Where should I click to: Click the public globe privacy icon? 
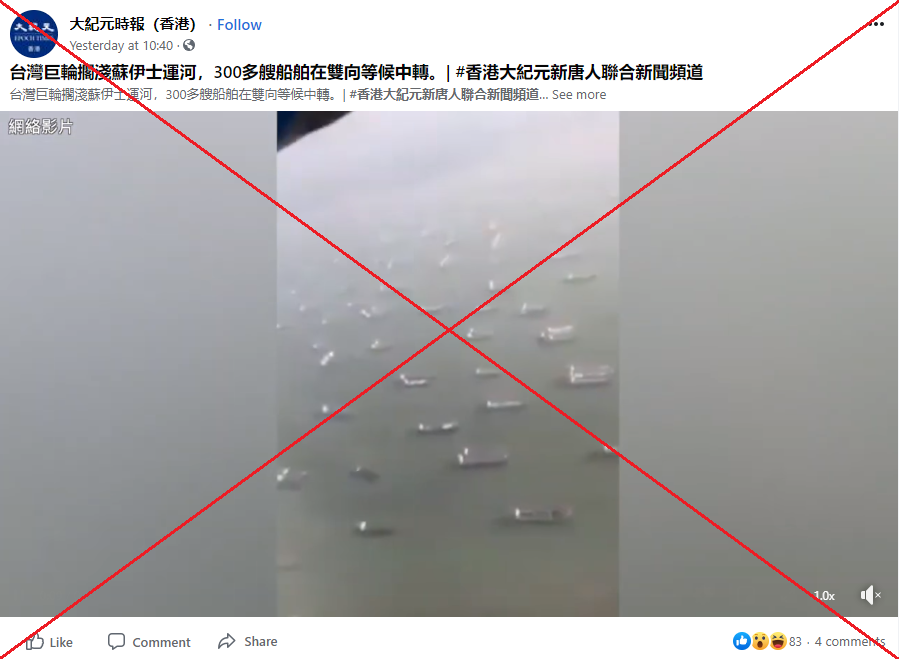[x=189, y=45]
